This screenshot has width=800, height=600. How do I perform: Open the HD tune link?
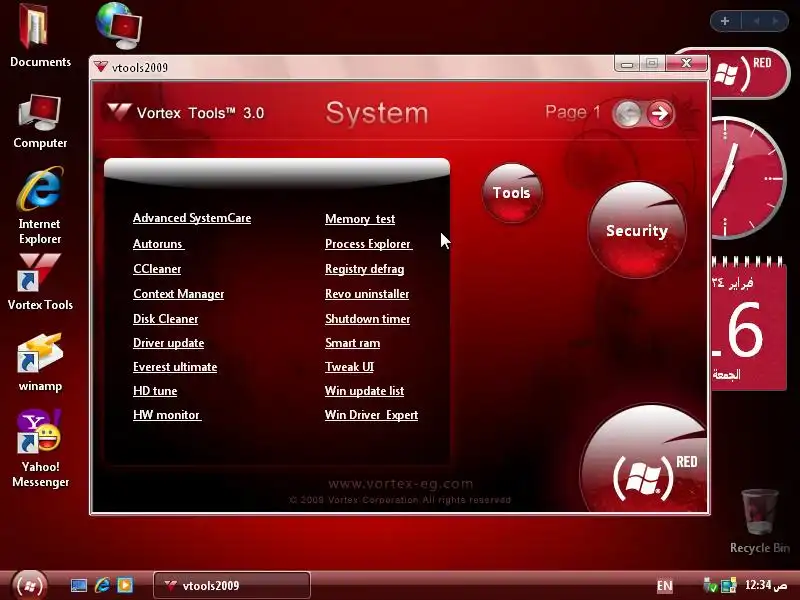pyautogui.click(x=155, y=391)
